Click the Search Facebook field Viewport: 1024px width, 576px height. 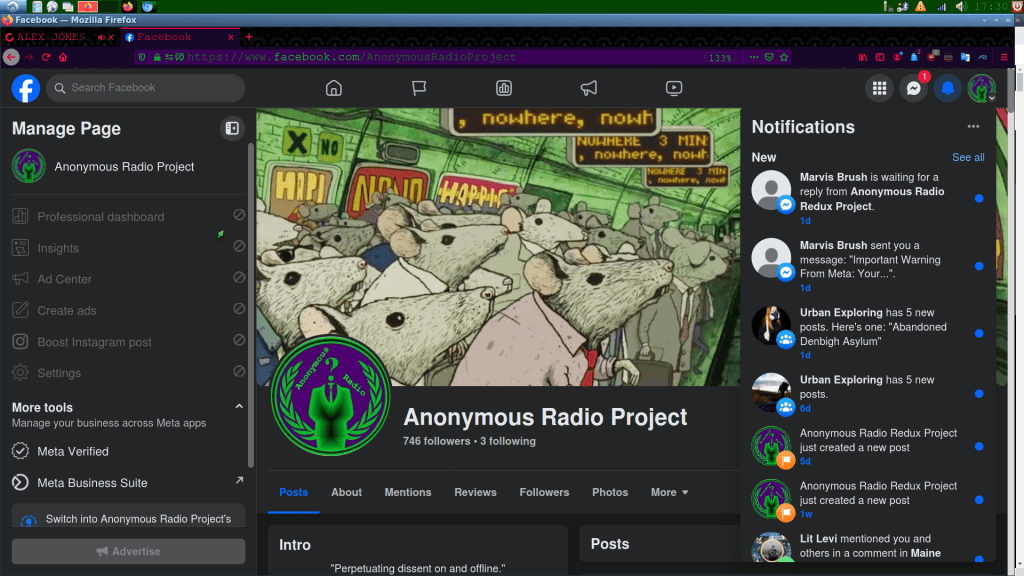[150, 88]
